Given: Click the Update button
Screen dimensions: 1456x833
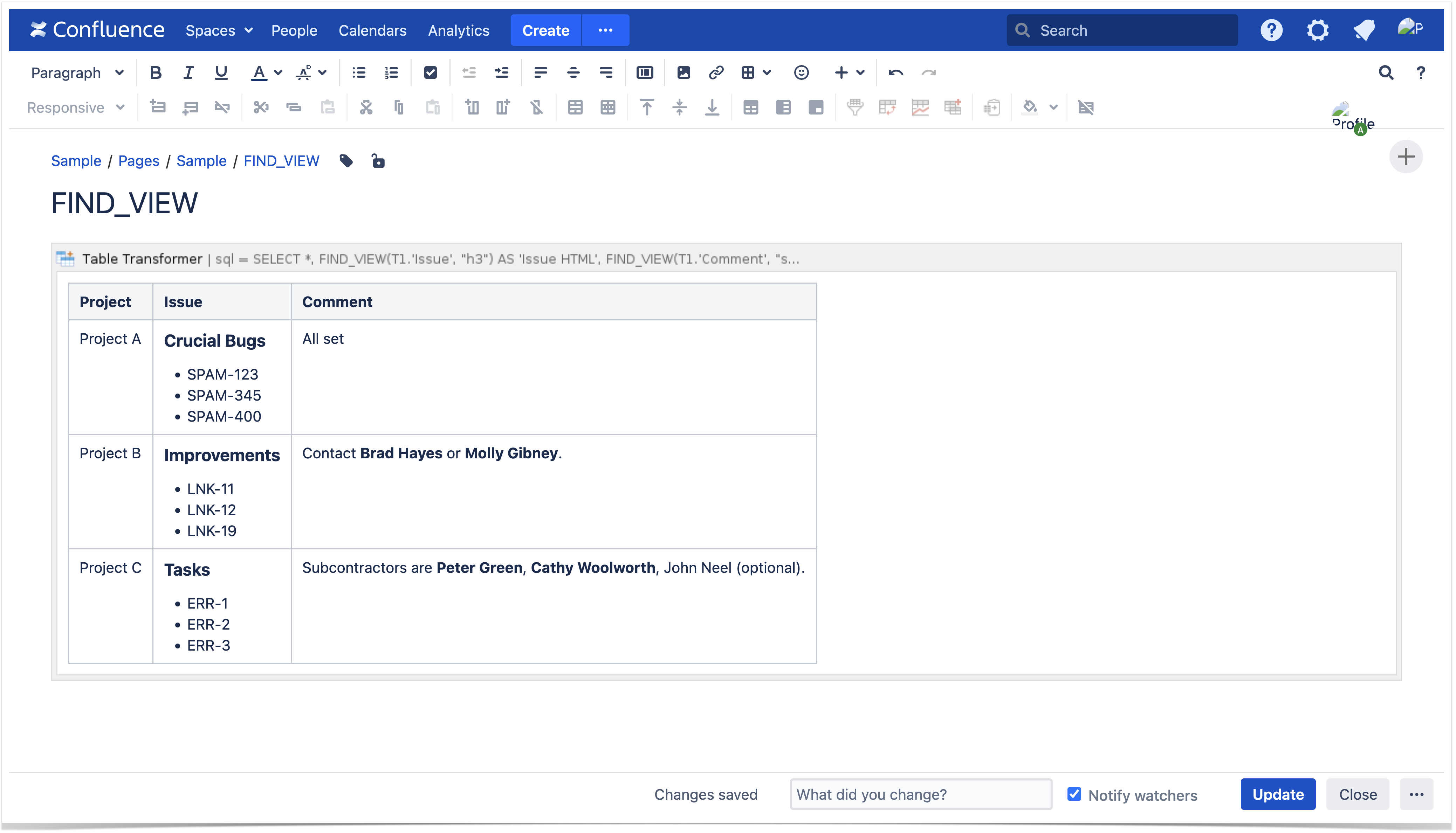Looking at the screenshot, I should (1277, 794).
